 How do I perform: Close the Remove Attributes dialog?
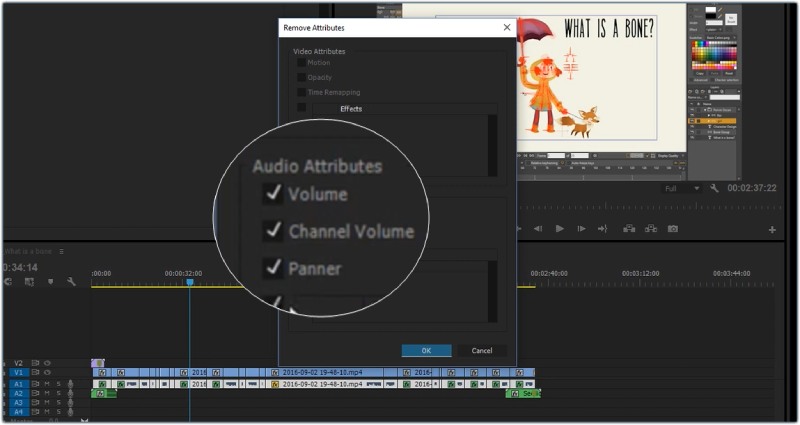[x=507, y=28]
